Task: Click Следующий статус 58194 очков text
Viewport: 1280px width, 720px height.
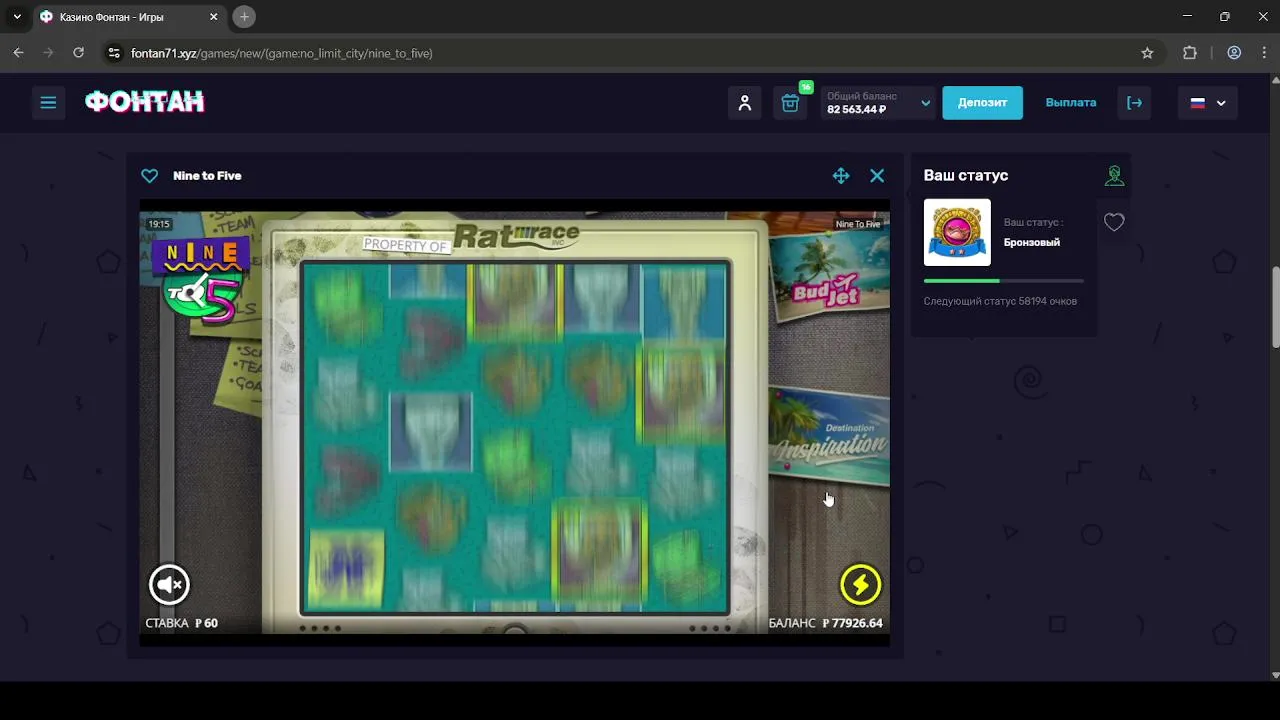Action: pyautogui.click(x=1000, y=301)
